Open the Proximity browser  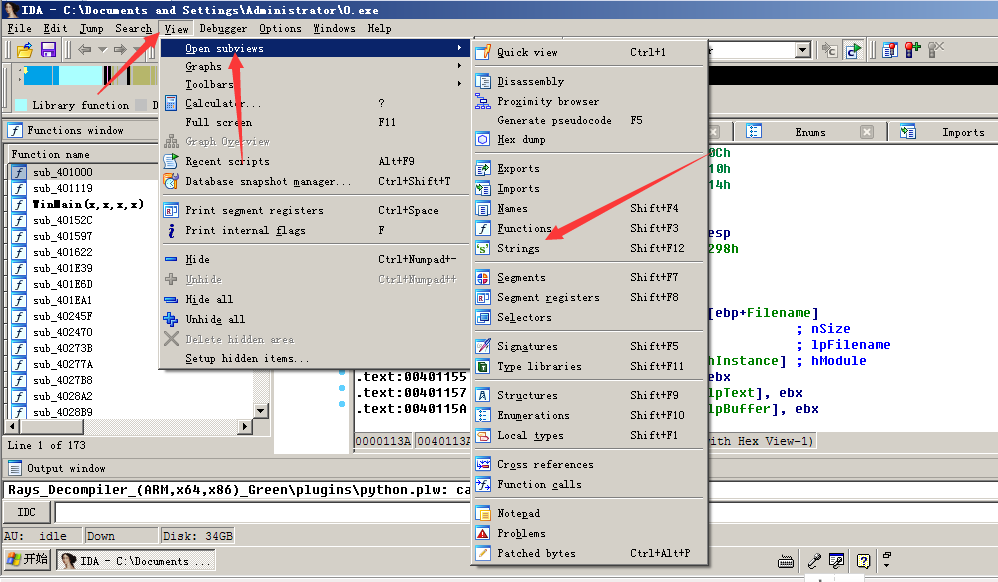589,101
